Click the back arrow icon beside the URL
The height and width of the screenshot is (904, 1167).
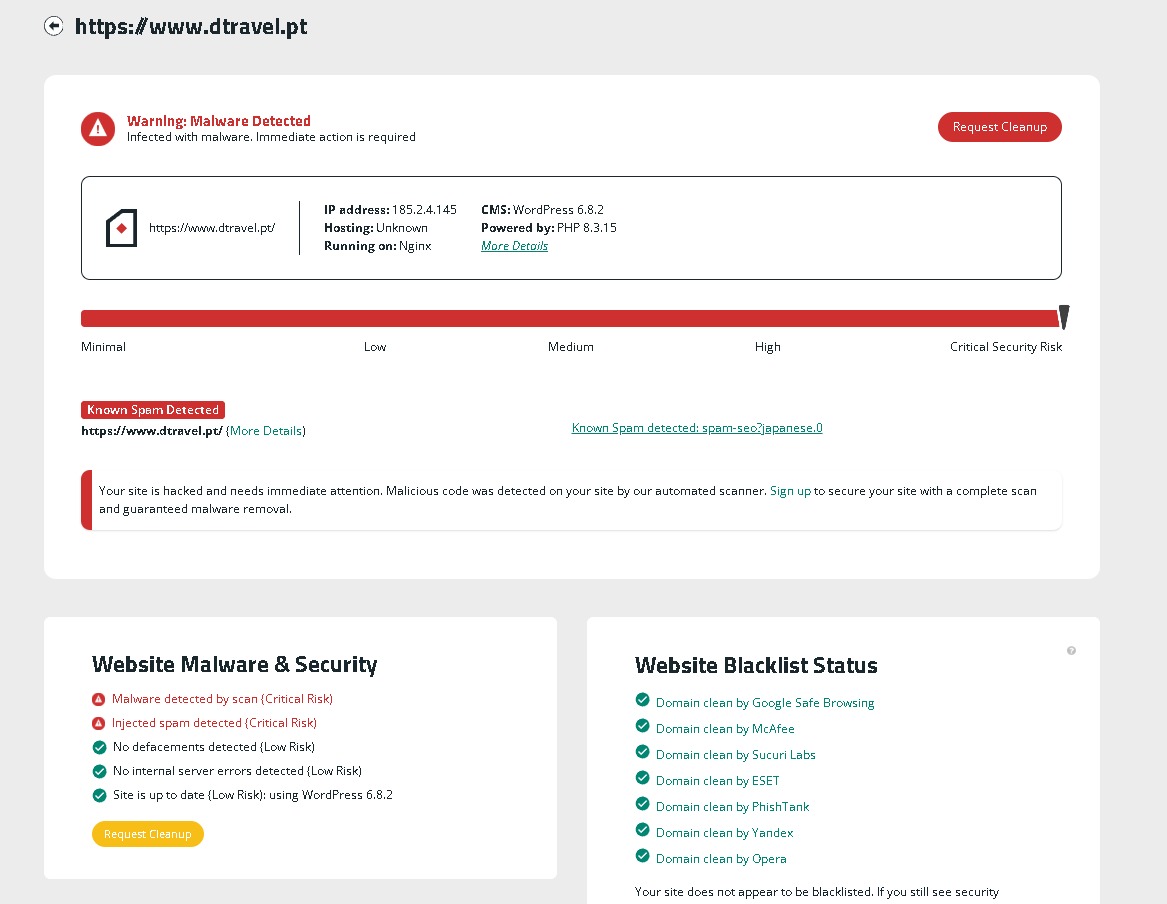coord(54,26)
